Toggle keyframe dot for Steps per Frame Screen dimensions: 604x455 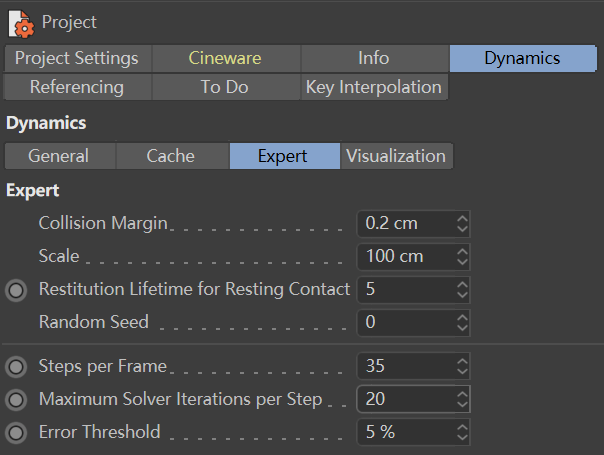[x=16, y=366]
